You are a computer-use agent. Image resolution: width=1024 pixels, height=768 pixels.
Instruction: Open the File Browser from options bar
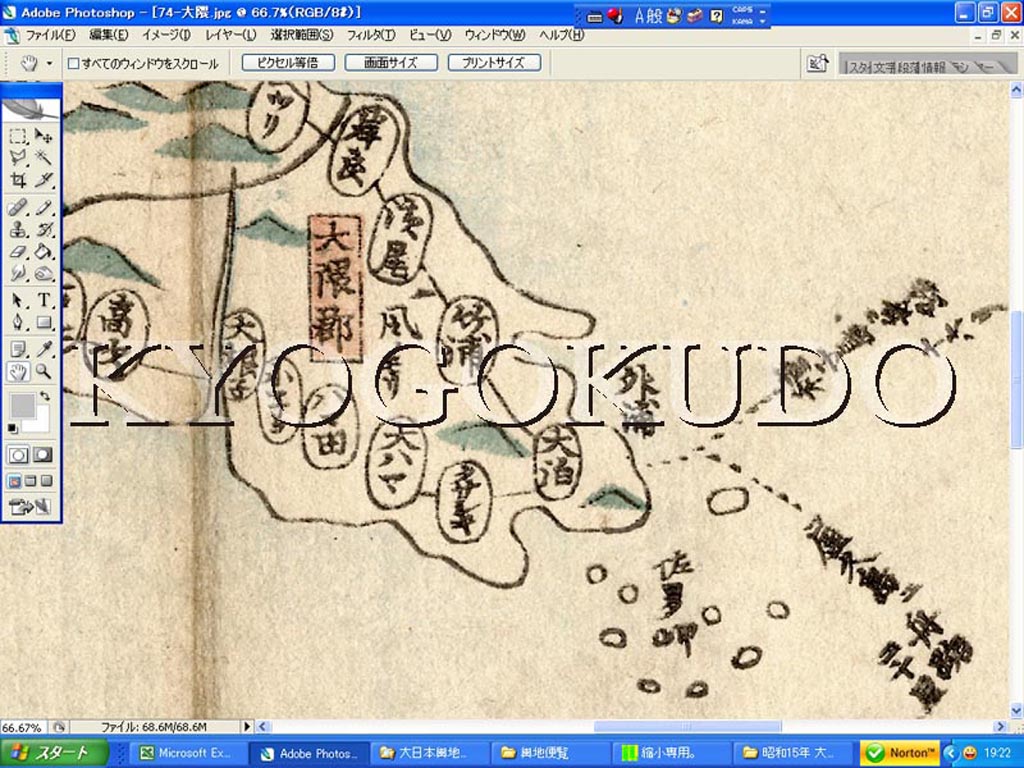pyautogui.click(x=818, y=63)
